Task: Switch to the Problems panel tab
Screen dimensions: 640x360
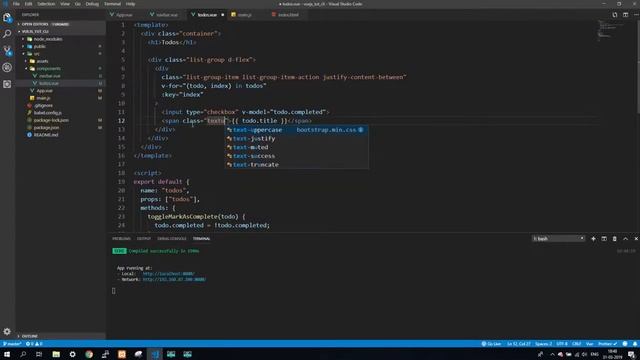Action: click(x=121, y=238)
